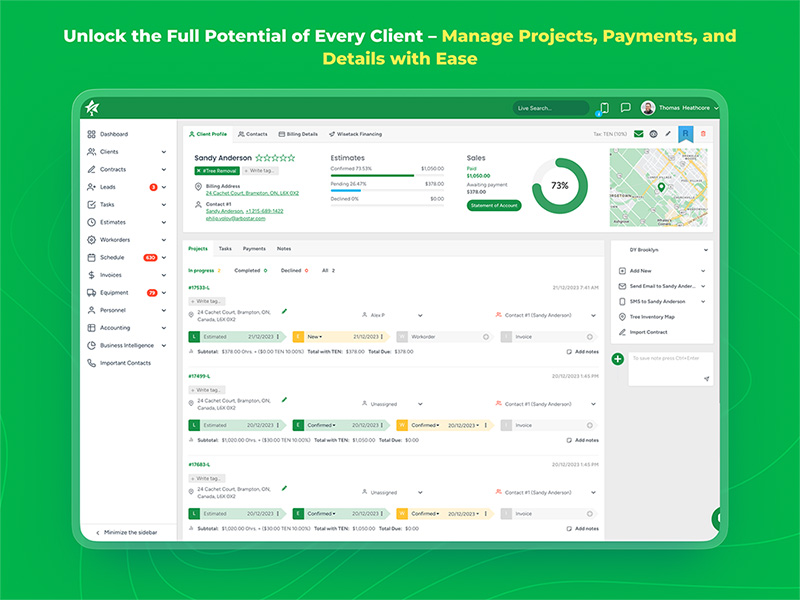The image size is (800, 600).
Task: Click the green L stage badge of #17533-L
Action: coord(194,337)
